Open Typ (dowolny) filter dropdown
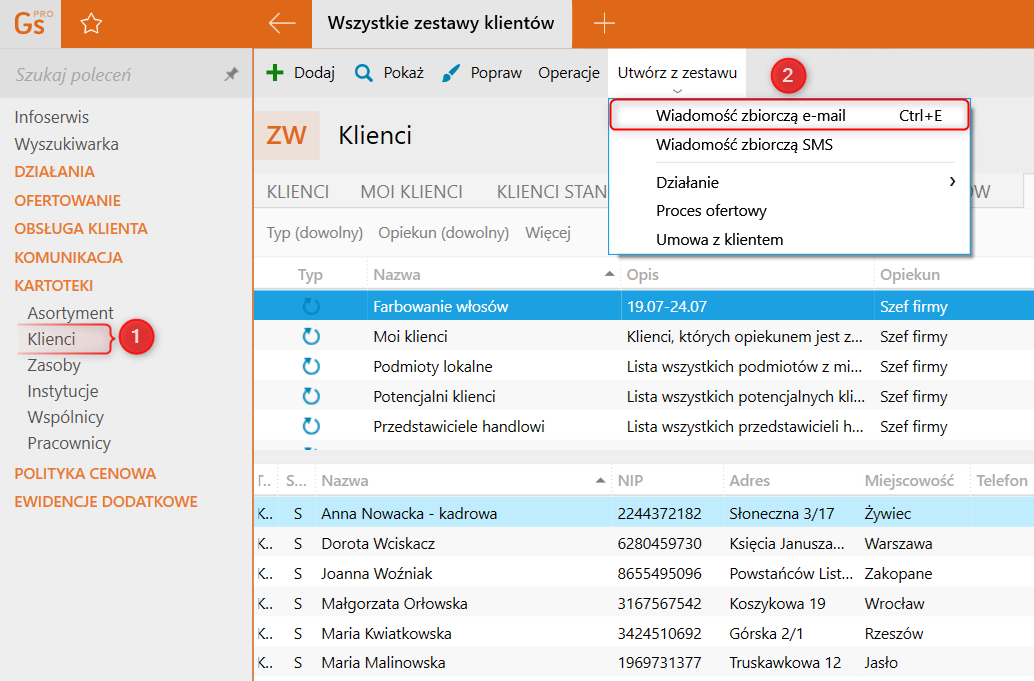This screenshot has height=681, width=1034. pos(315,233)
